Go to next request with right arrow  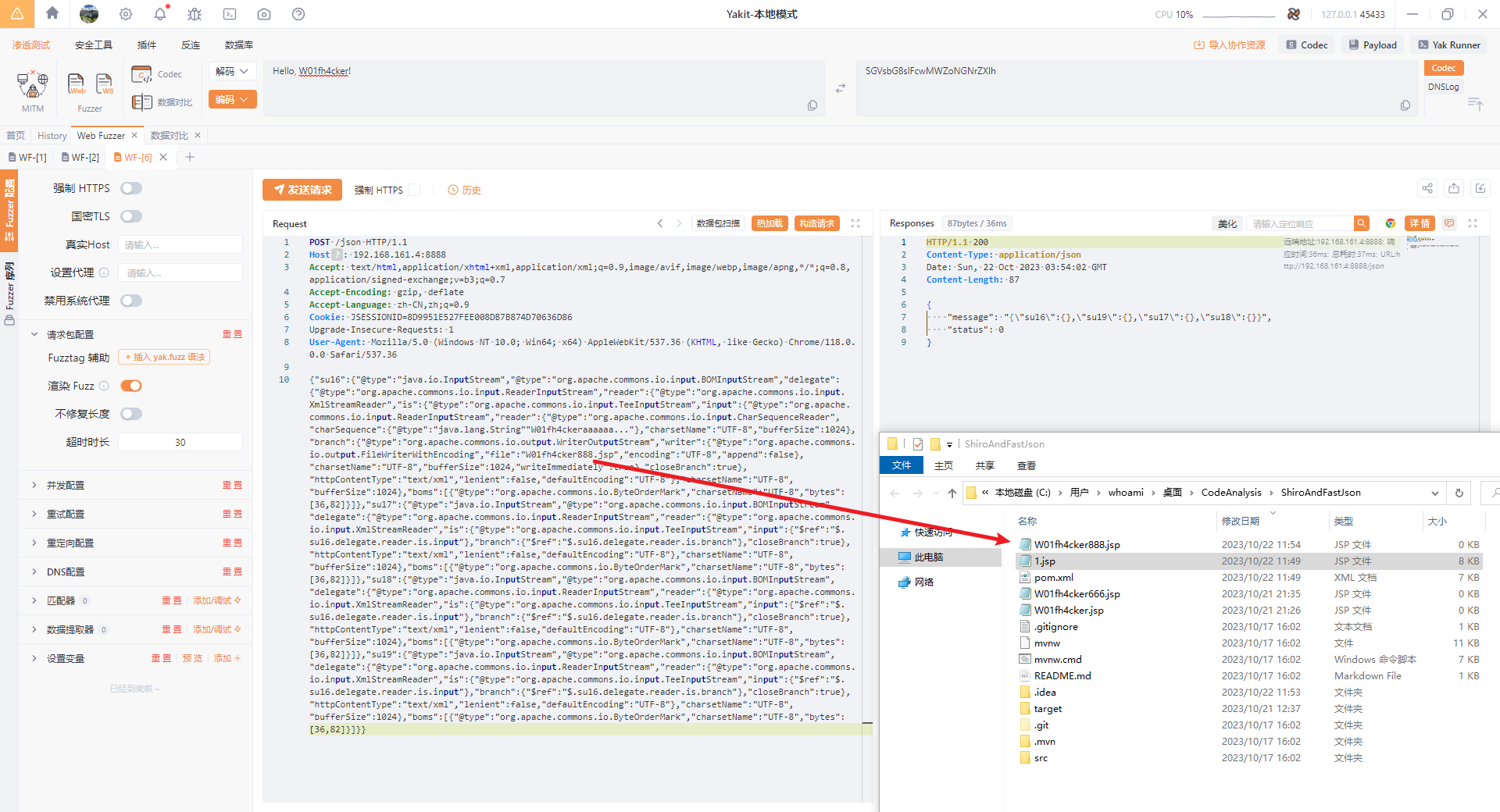click(x=679, y=223)
